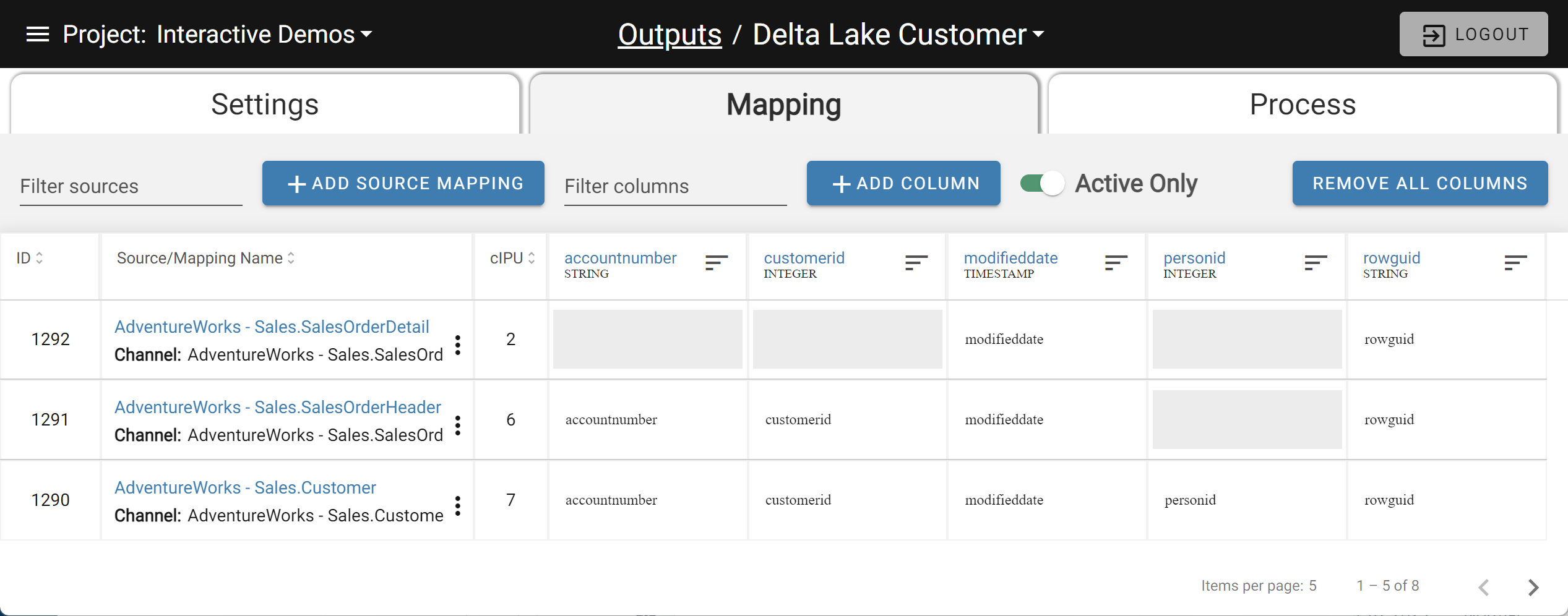The width and height of the screenshot is (1568, 616).
Task: Focus the Filter columns input field
Action: point(676,186)
